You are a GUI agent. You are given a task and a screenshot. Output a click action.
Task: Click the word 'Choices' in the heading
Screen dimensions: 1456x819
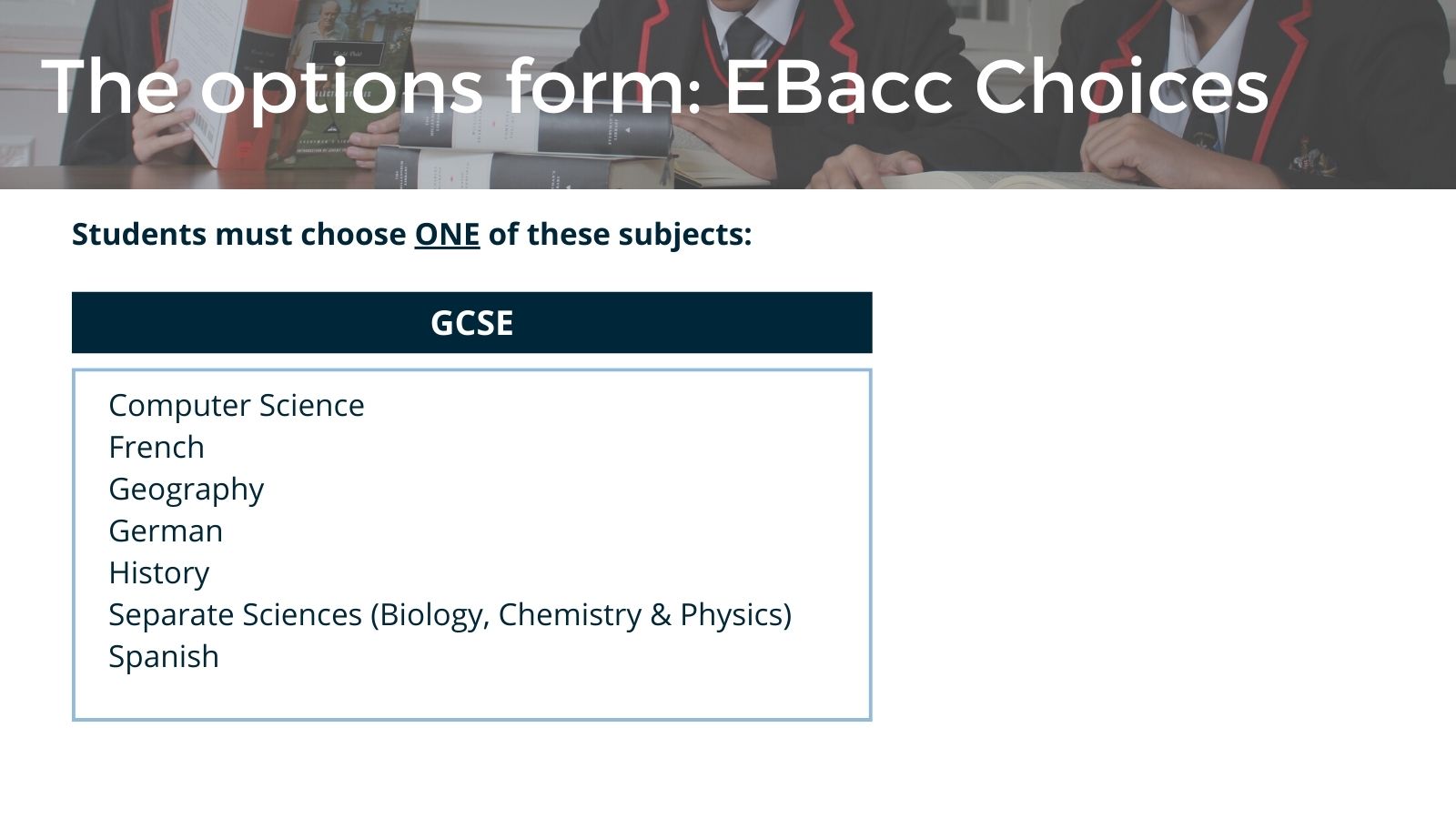tap(1121, 86)
